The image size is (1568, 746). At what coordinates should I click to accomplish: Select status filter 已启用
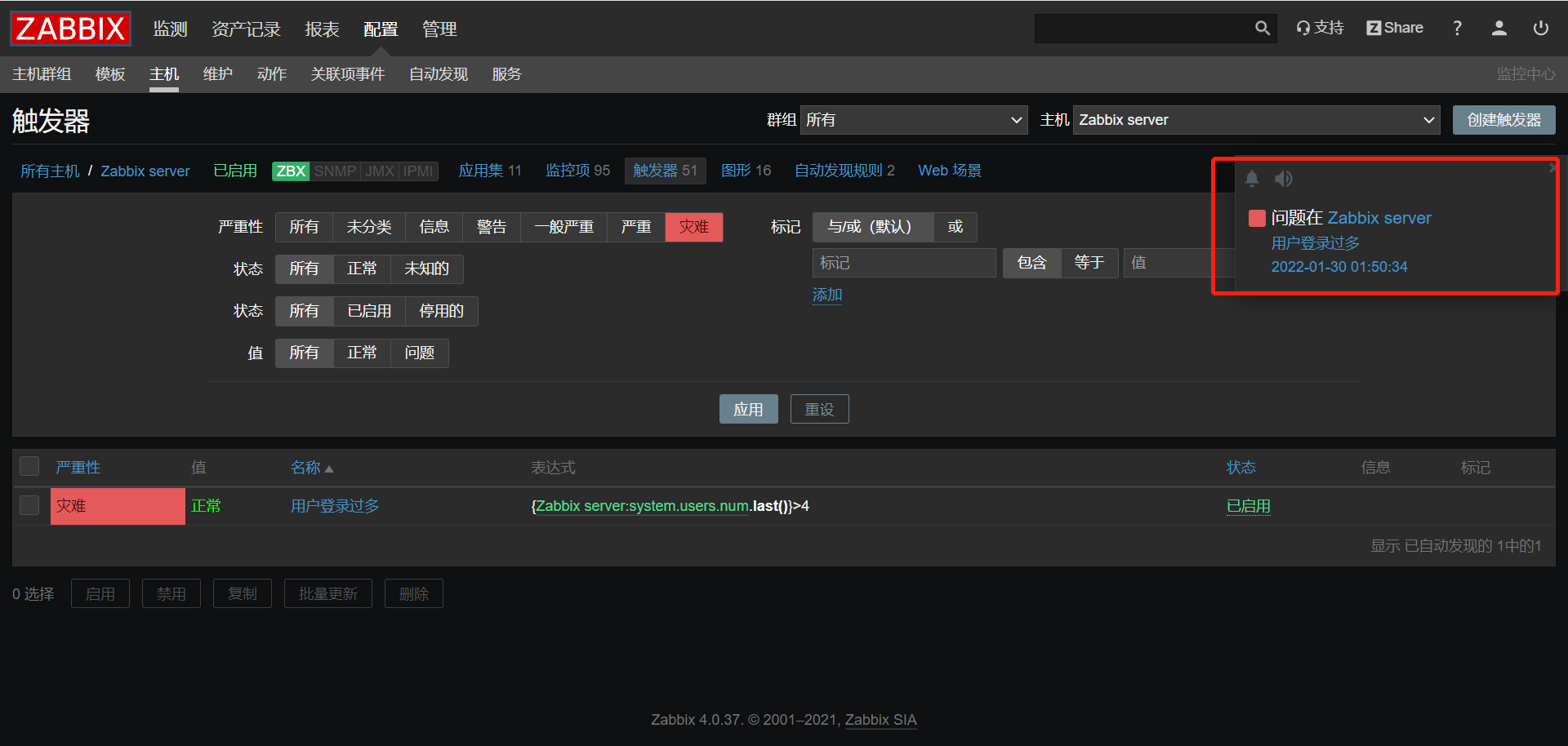pos(369,311)
